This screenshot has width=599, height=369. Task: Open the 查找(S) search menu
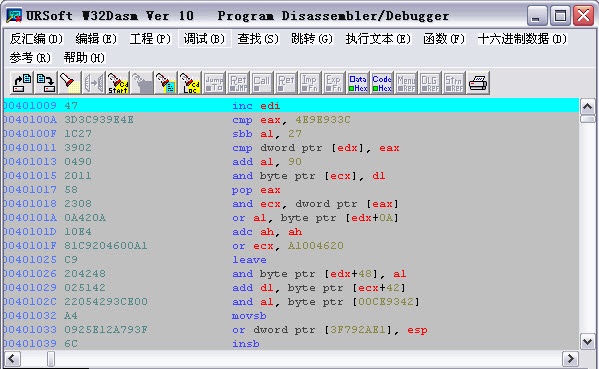(258, 39)
